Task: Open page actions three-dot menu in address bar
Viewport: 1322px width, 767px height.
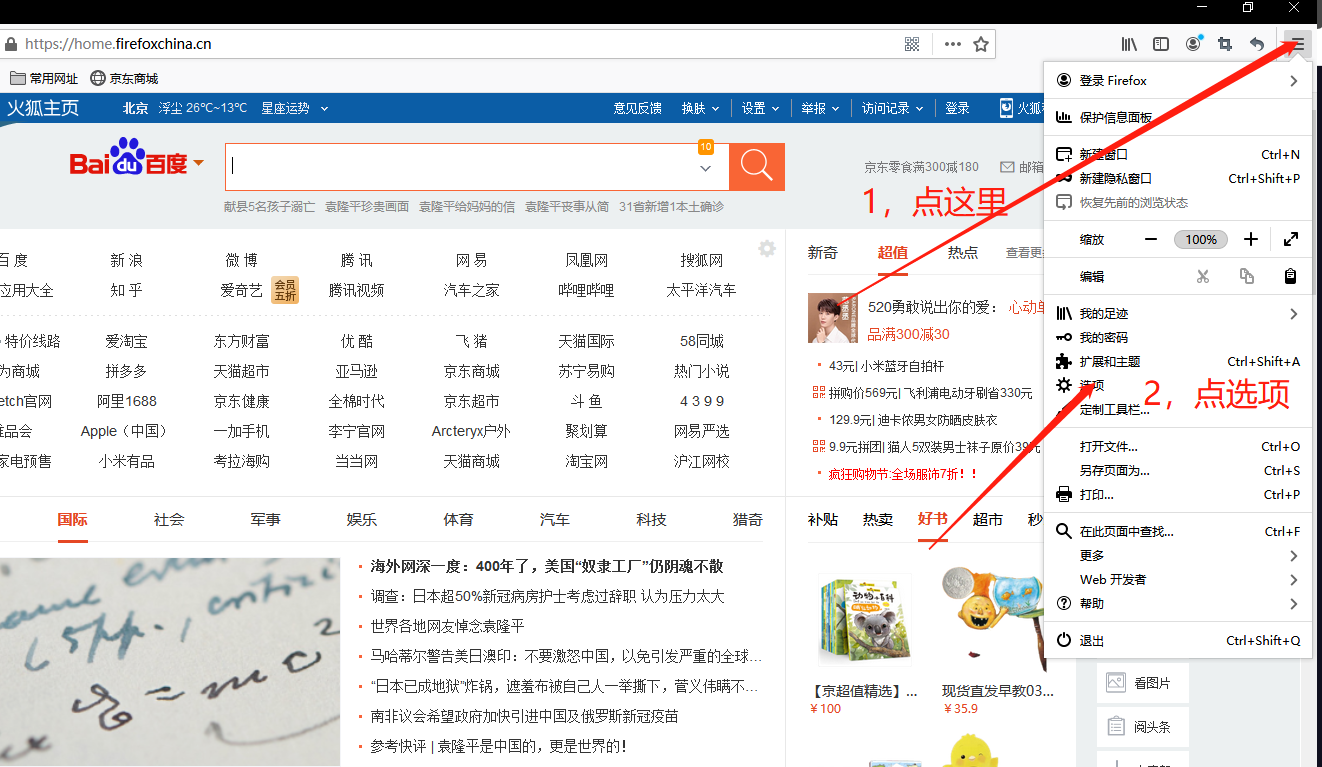Action: point(953,44)
